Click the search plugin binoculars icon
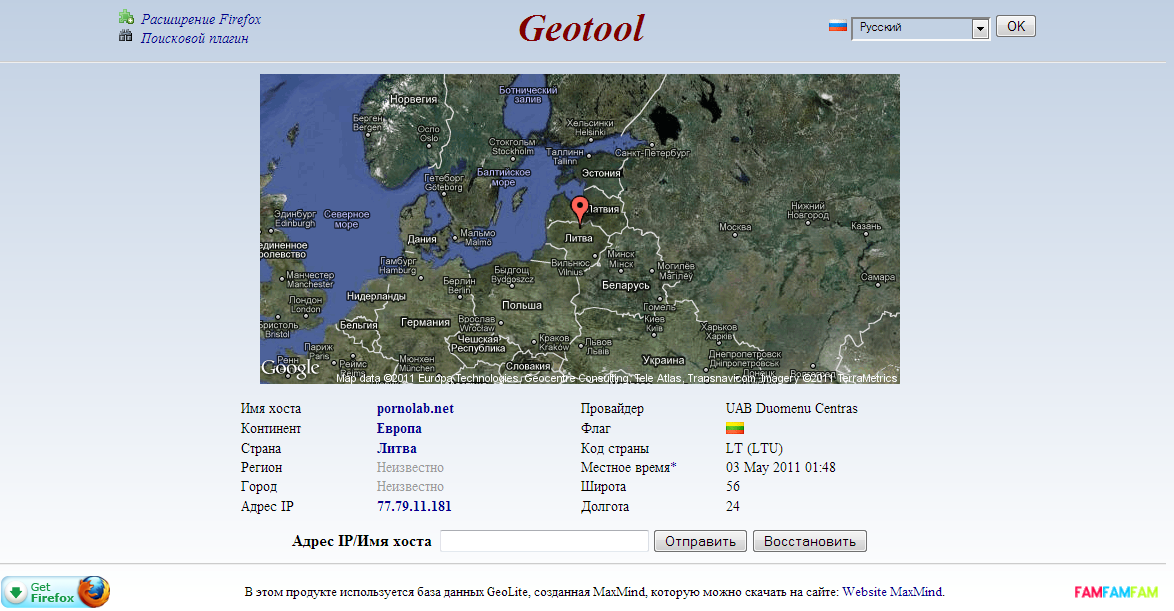The image size is (1174, 611). (126, 36)
